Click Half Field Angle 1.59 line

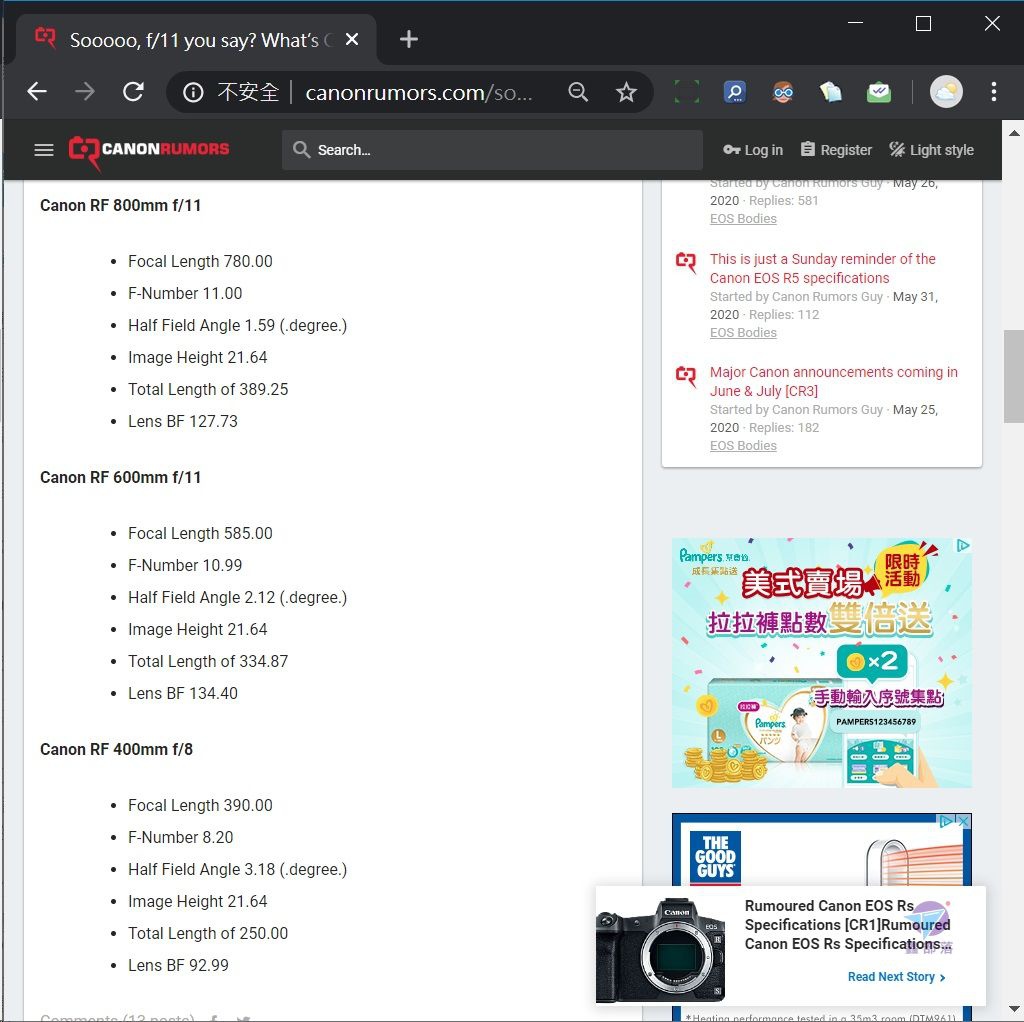(x=237, y=326)
